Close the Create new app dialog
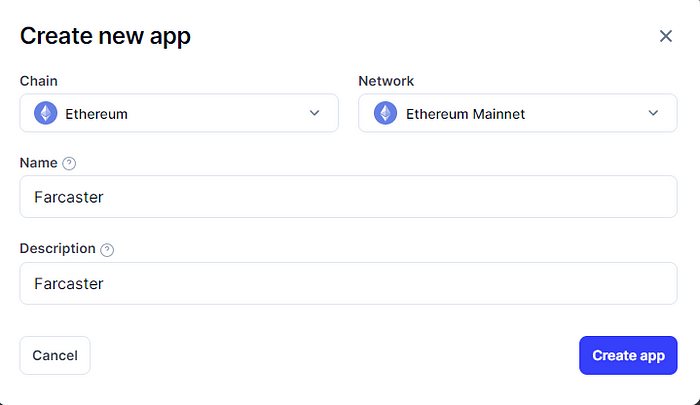The width and height of the screenshot is (700, 405). (666, 36)
